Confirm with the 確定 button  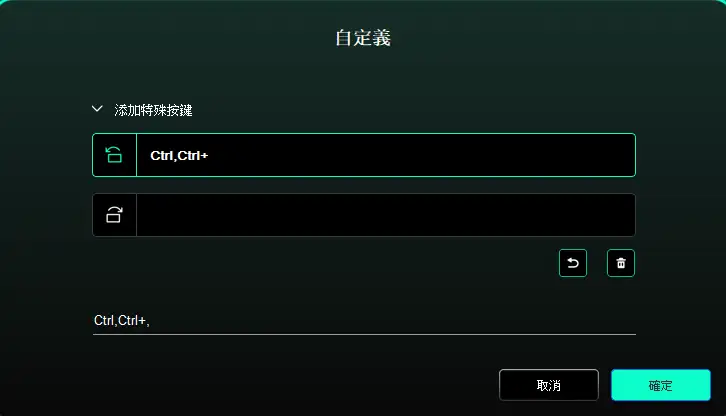click(x=661, y=385)
